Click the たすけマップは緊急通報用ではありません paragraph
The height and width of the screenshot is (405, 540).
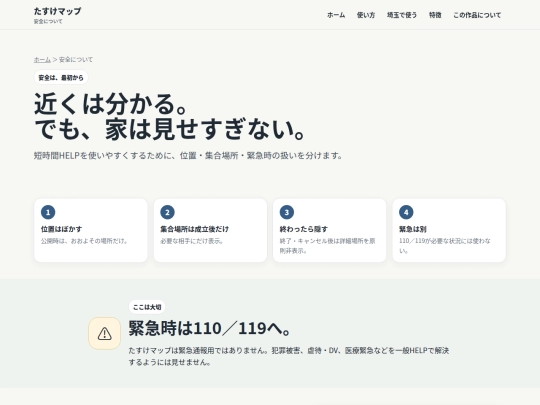click(289, 356)
